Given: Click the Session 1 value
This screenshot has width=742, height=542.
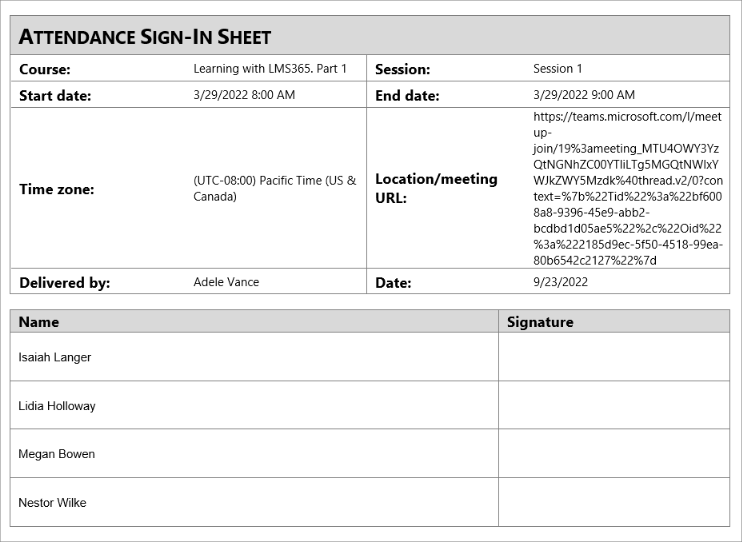Looking at the screenshot, I should coord(558,69).
